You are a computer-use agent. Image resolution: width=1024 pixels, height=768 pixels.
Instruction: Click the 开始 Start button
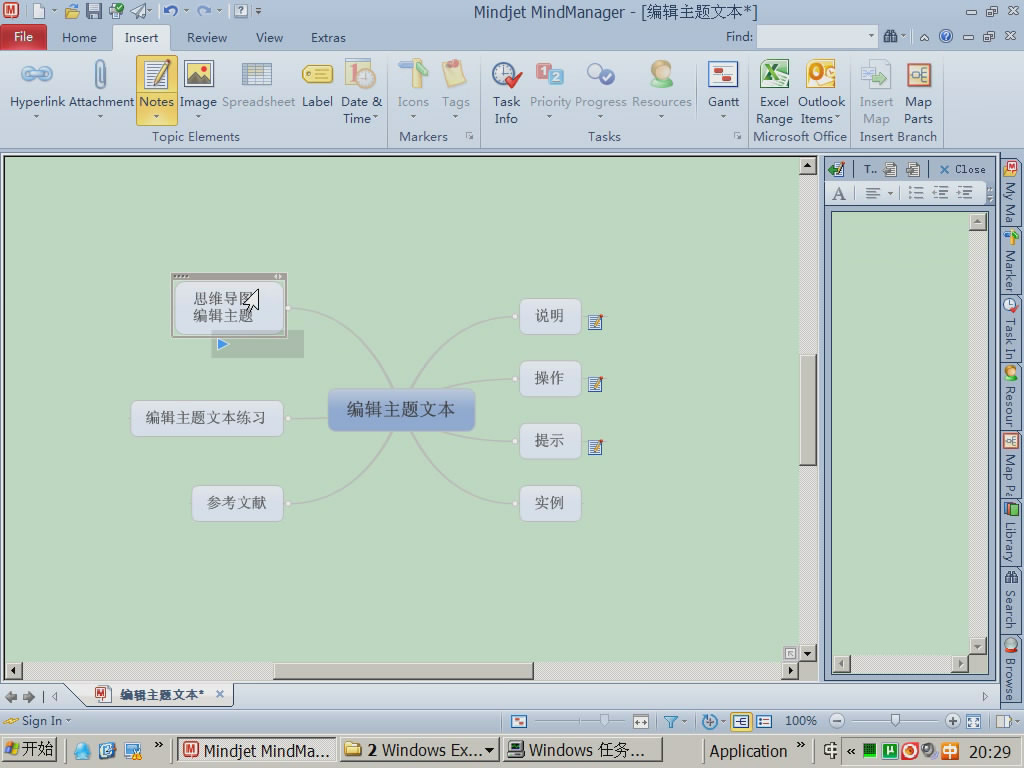[x=29, y=750]
